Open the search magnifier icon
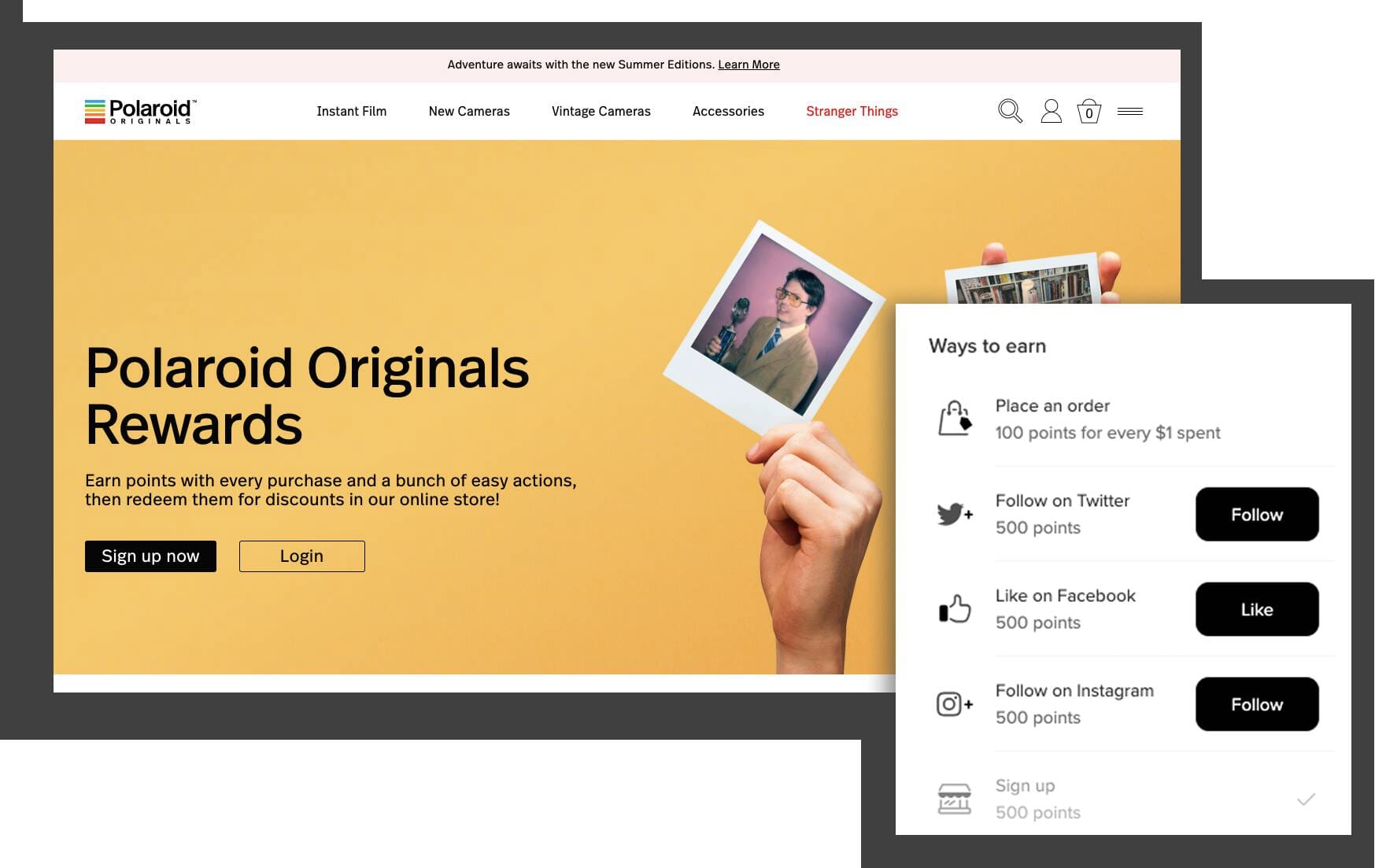Viewport: 1375px width, 868px height. pos(1009,112)
